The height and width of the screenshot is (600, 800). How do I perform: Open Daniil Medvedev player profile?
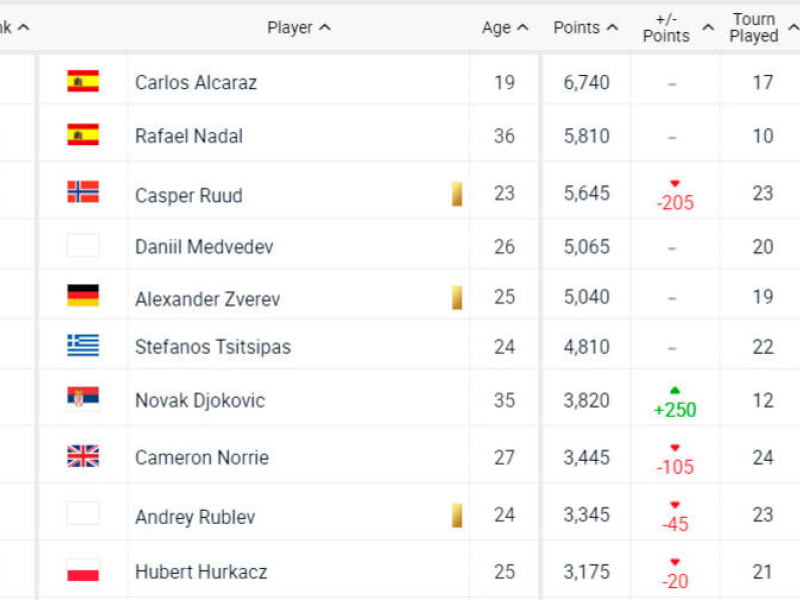pos(204,246)
